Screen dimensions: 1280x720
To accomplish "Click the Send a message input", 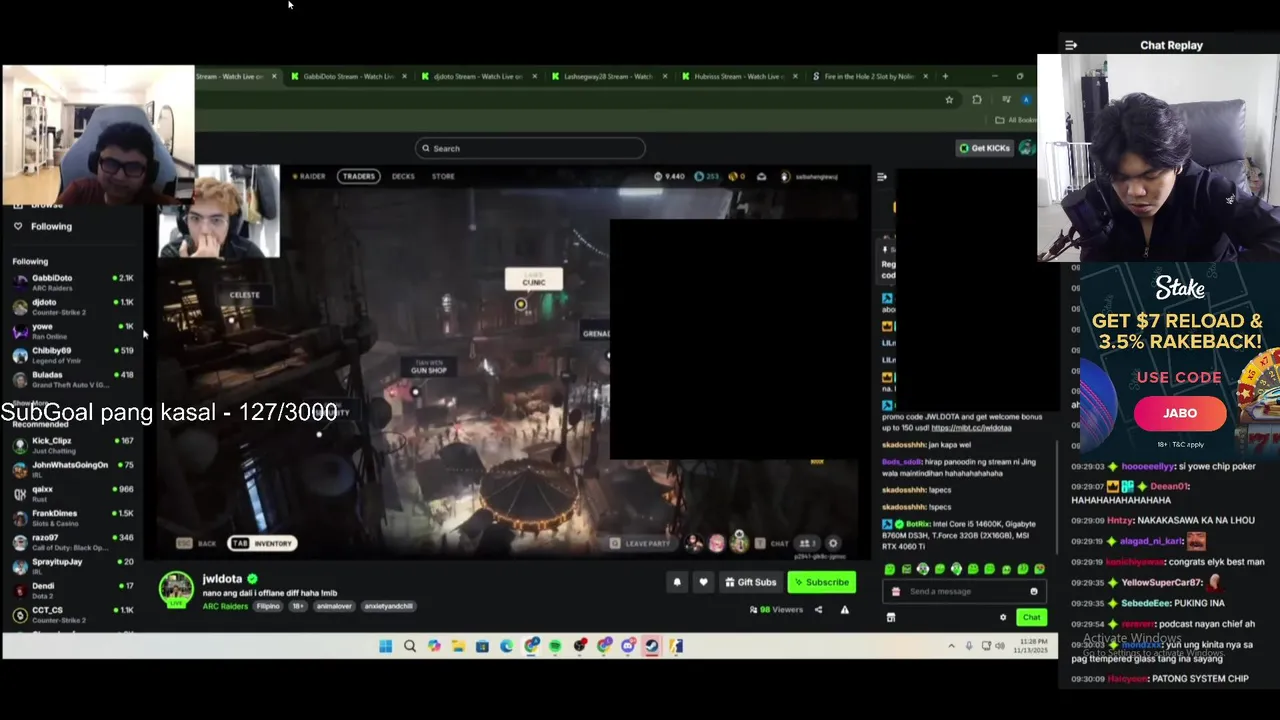I will [963, 591].
